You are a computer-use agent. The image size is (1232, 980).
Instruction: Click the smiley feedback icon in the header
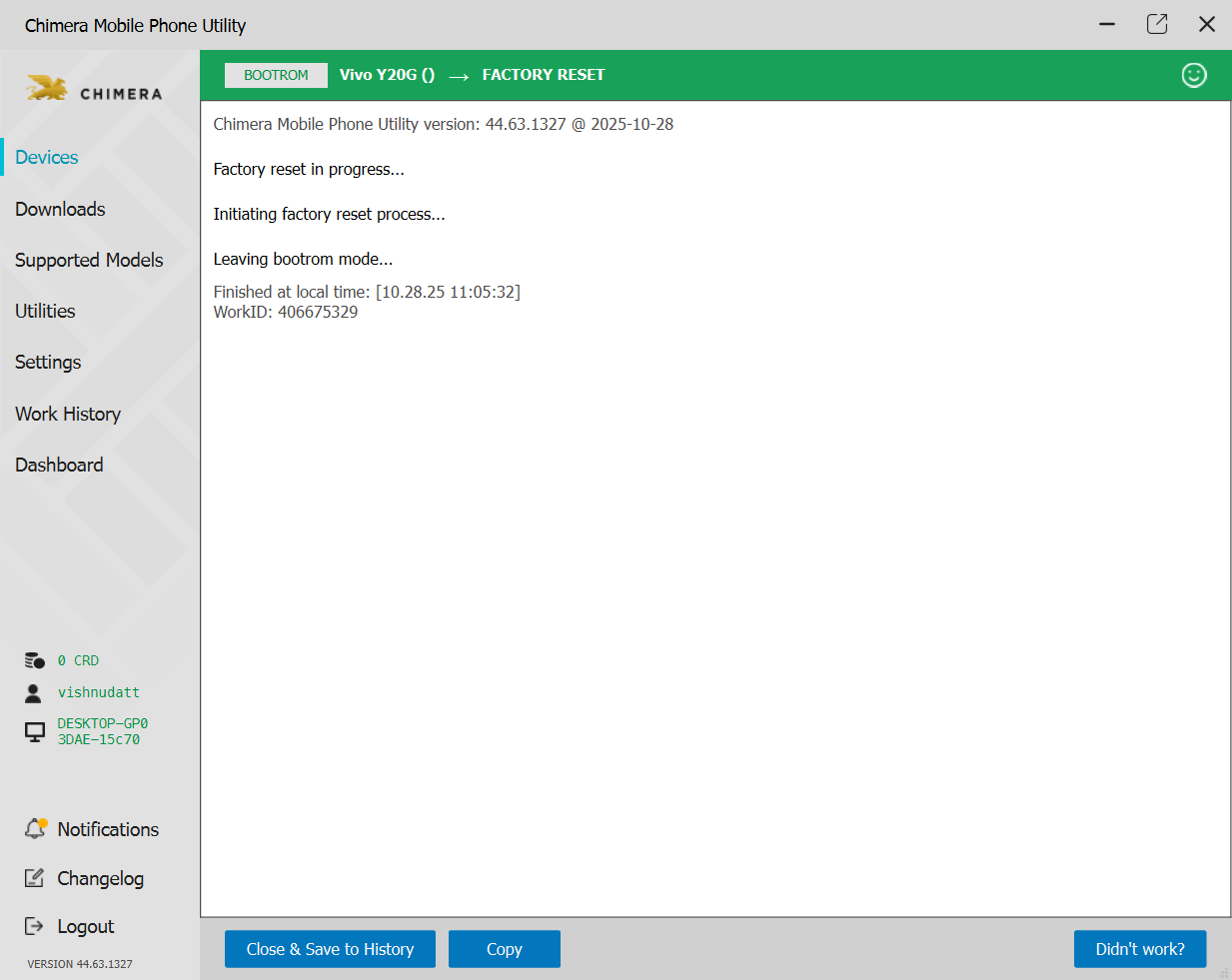point(1194,75)
